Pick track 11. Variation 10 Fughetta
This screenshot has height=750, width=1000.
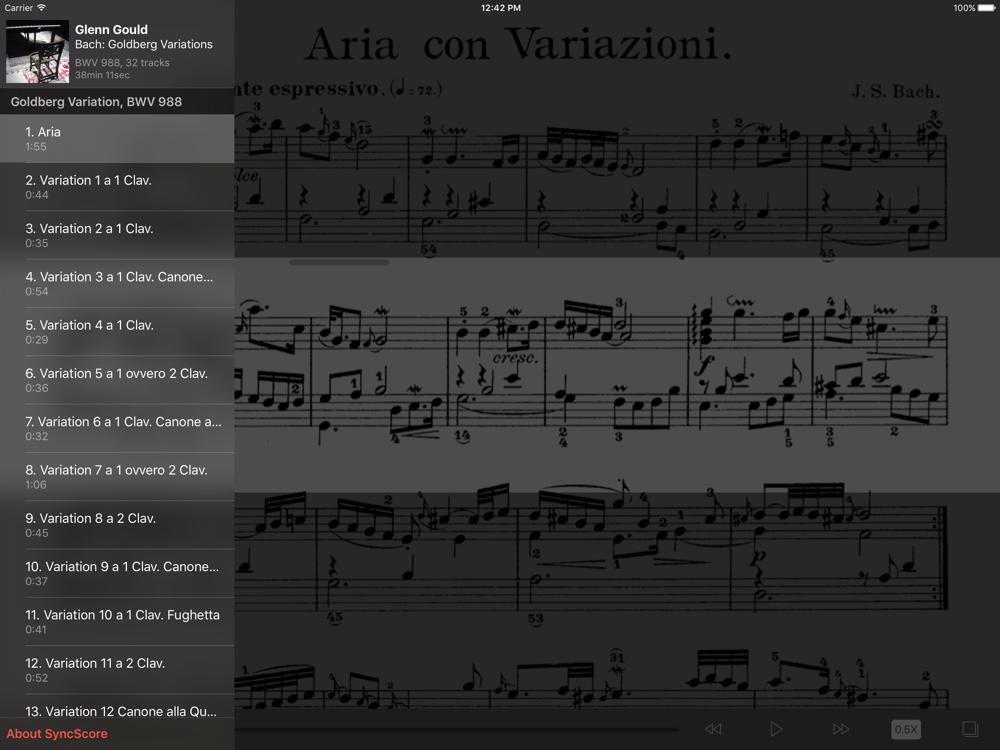(x=117, y=622)
